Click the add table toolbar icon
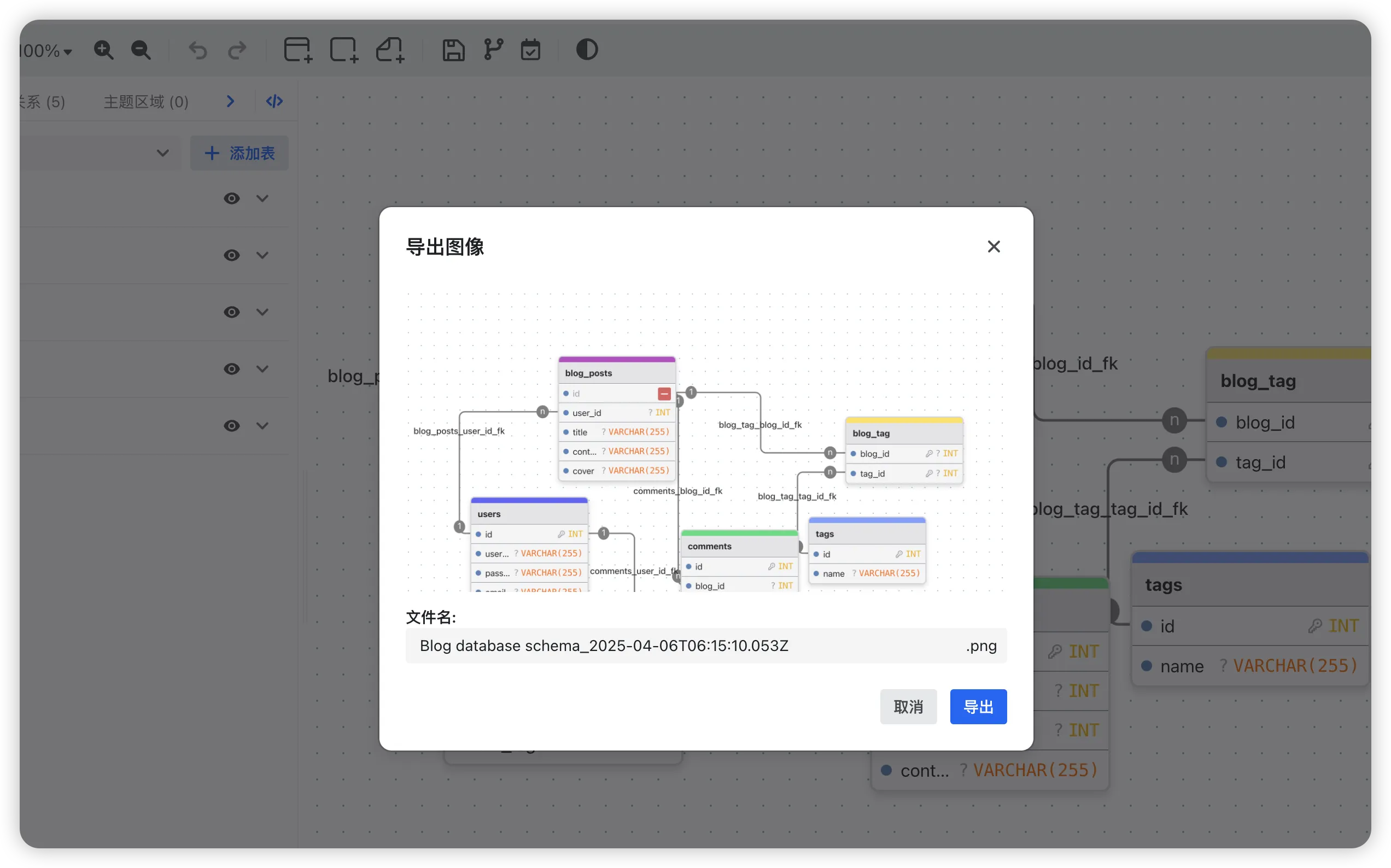 click(x=298, y=50)
